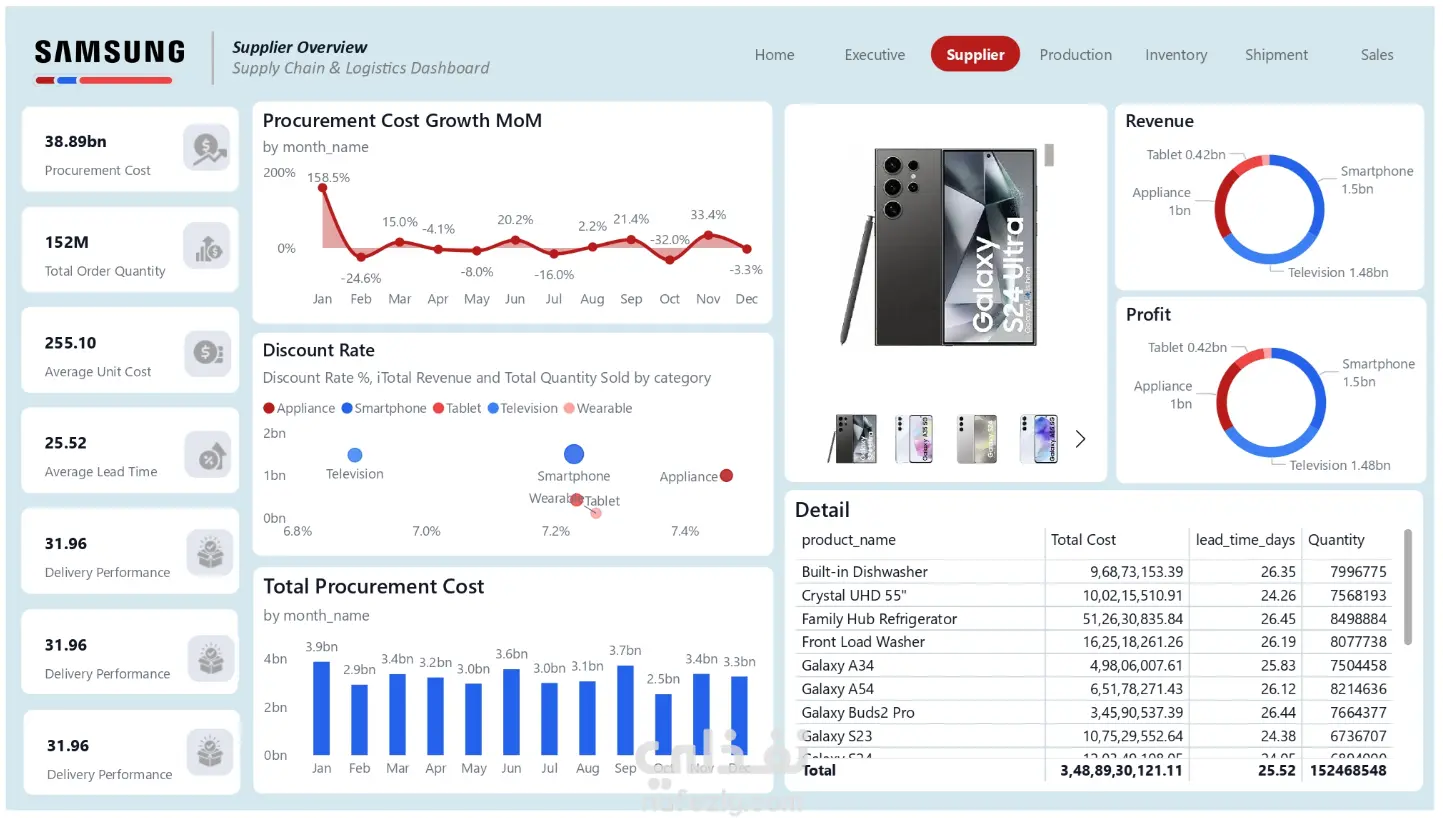
Task: Open the Sales page tab
Action: [1377, 55]
